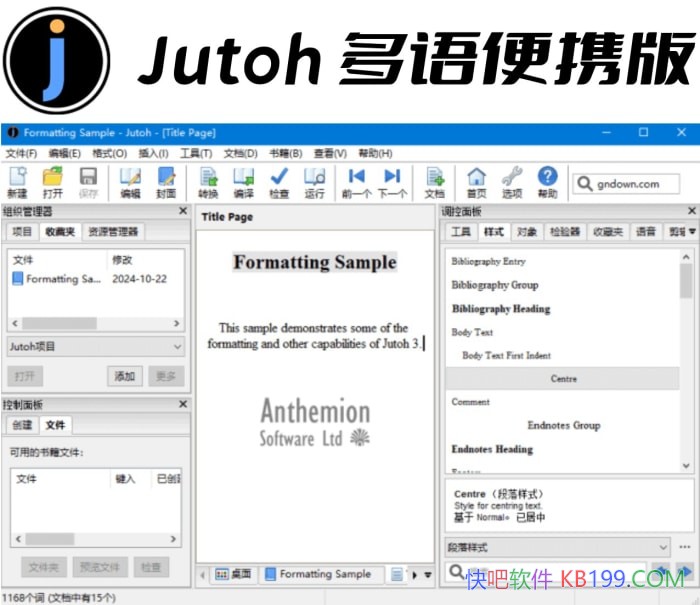
Task: Close the 调控面板 panel
Action: pyautogui.click(x=692, y=211)
